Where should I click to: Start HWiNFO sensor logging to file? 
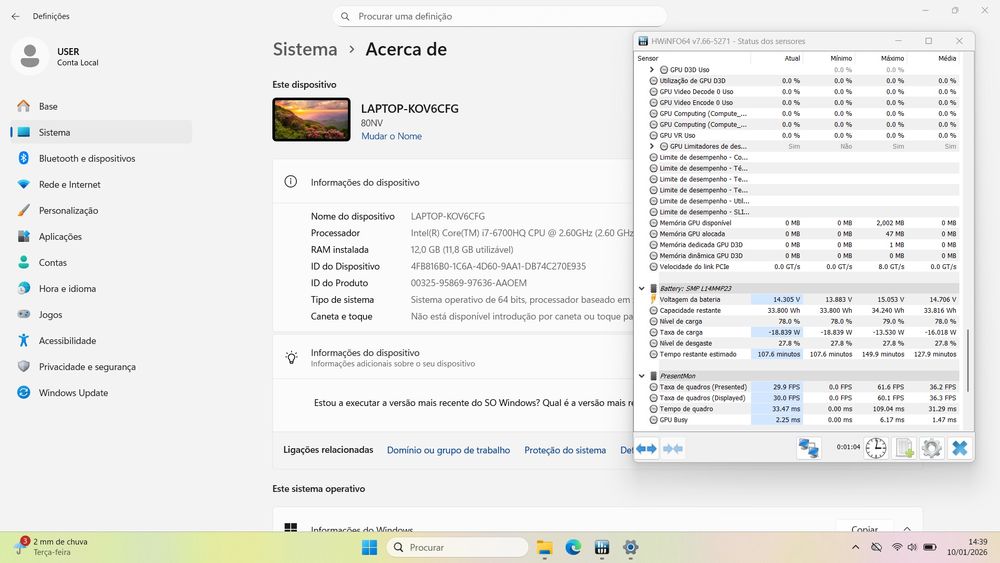coord(904,448)
